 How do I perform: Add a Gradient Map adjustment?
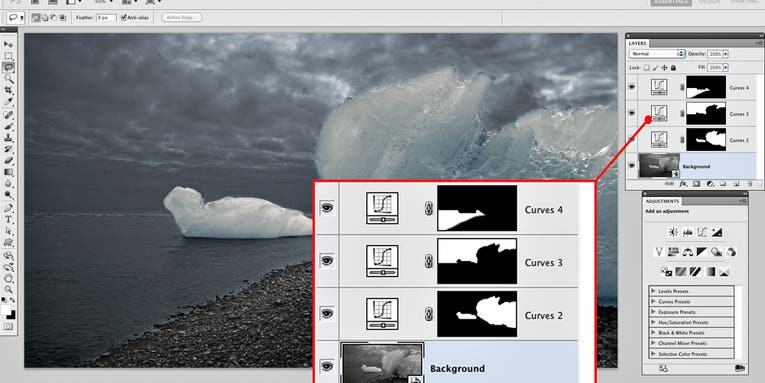click(710, 272)
